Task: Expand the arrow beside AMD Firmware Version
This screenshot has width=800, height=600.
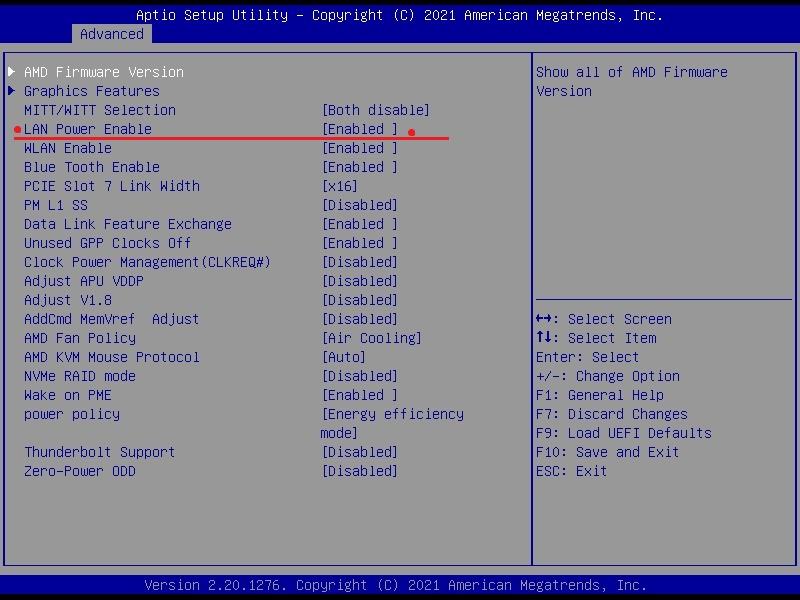Action: point(12,72)
